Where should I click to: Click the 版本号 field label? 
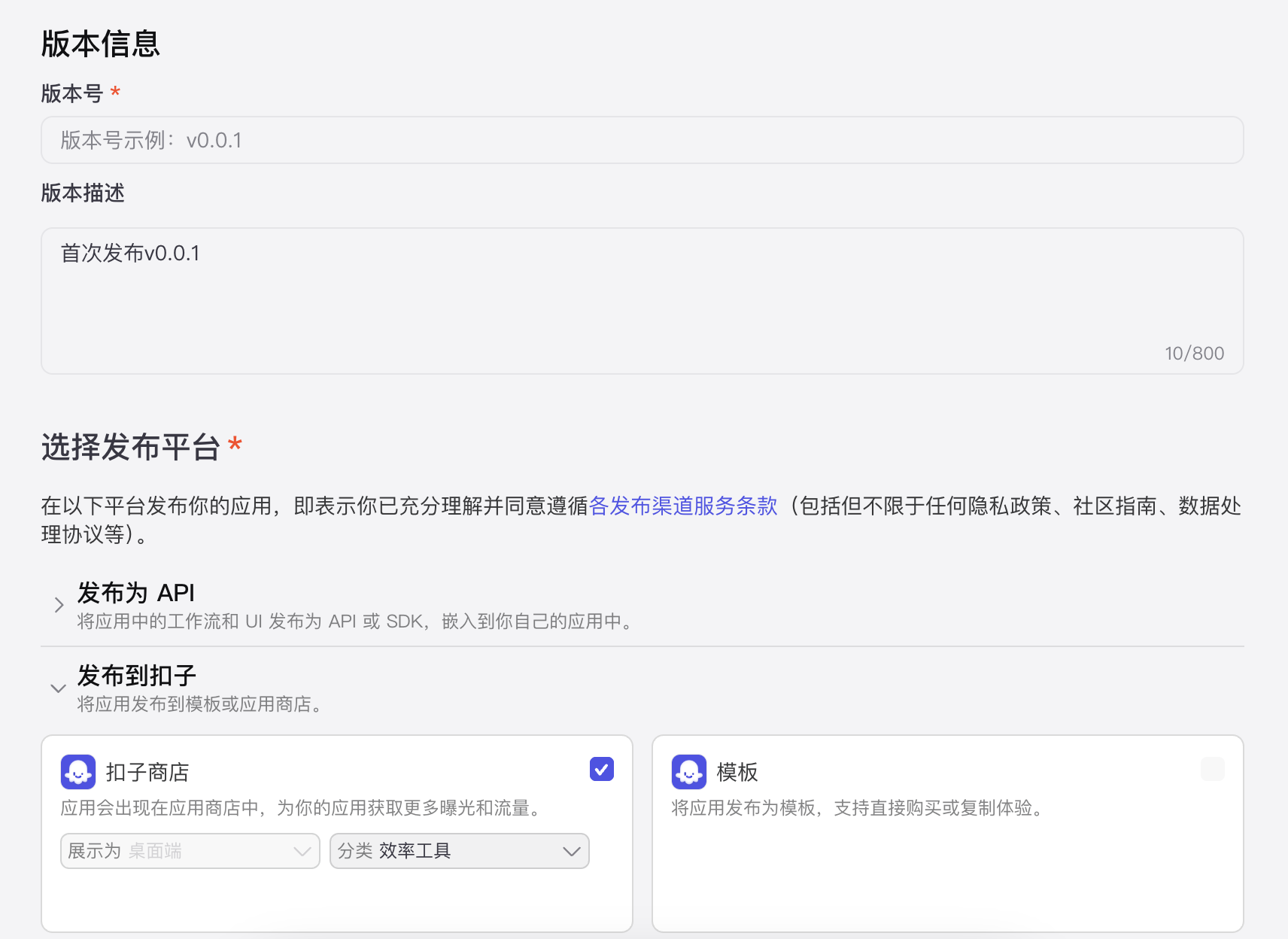coord(72,93)
